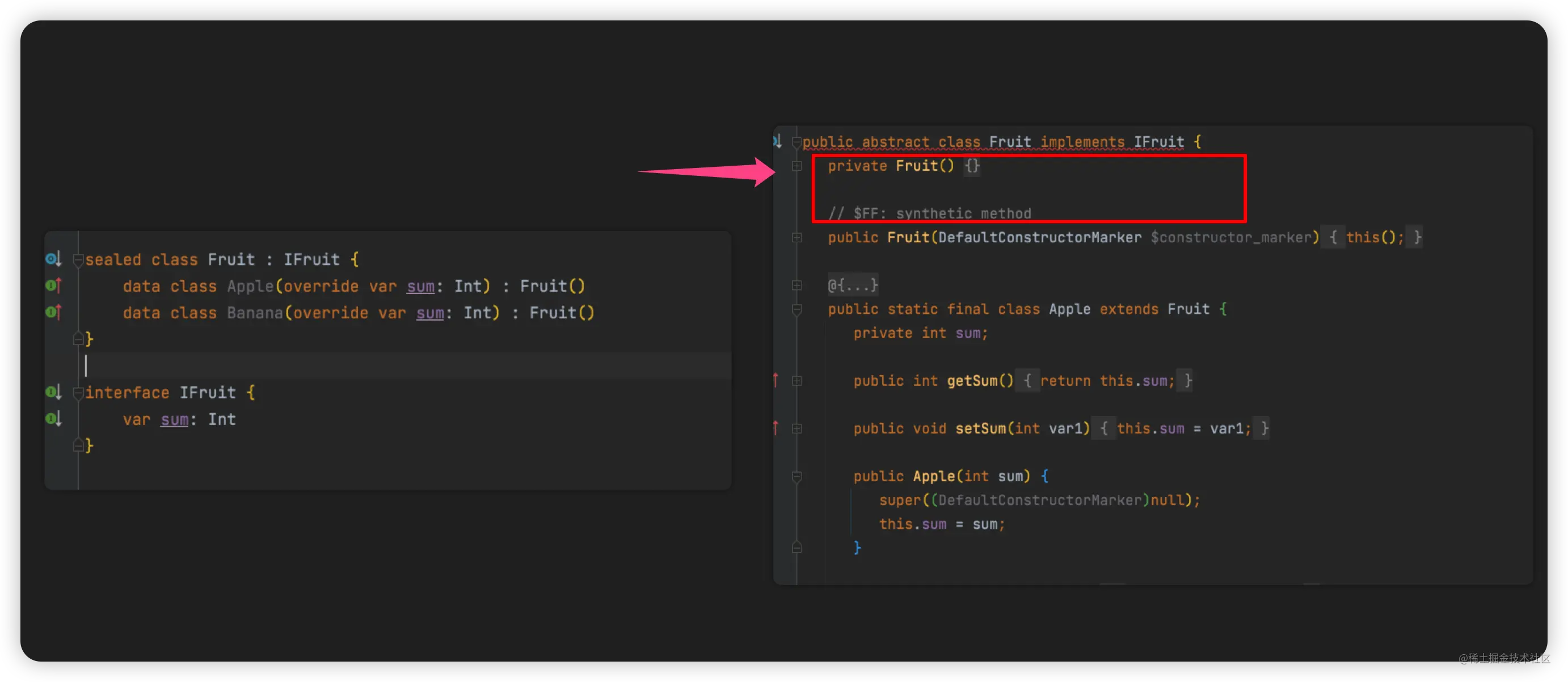Click 'extends' in the Apple class declaration
This screenshot has width=1568, height=682.
click(1129, 309)
